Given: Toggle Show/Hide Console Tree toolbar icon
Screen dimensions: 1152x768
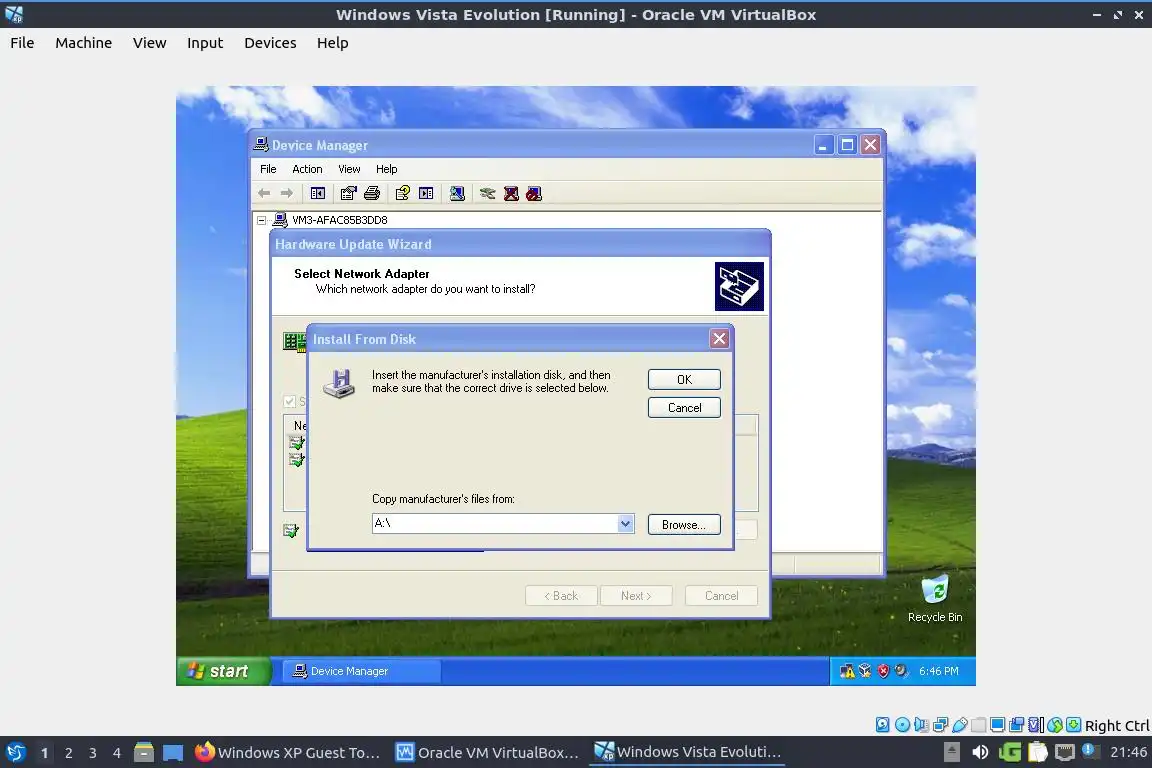Looking at the screenshot, I should click(x=317, y=193).
